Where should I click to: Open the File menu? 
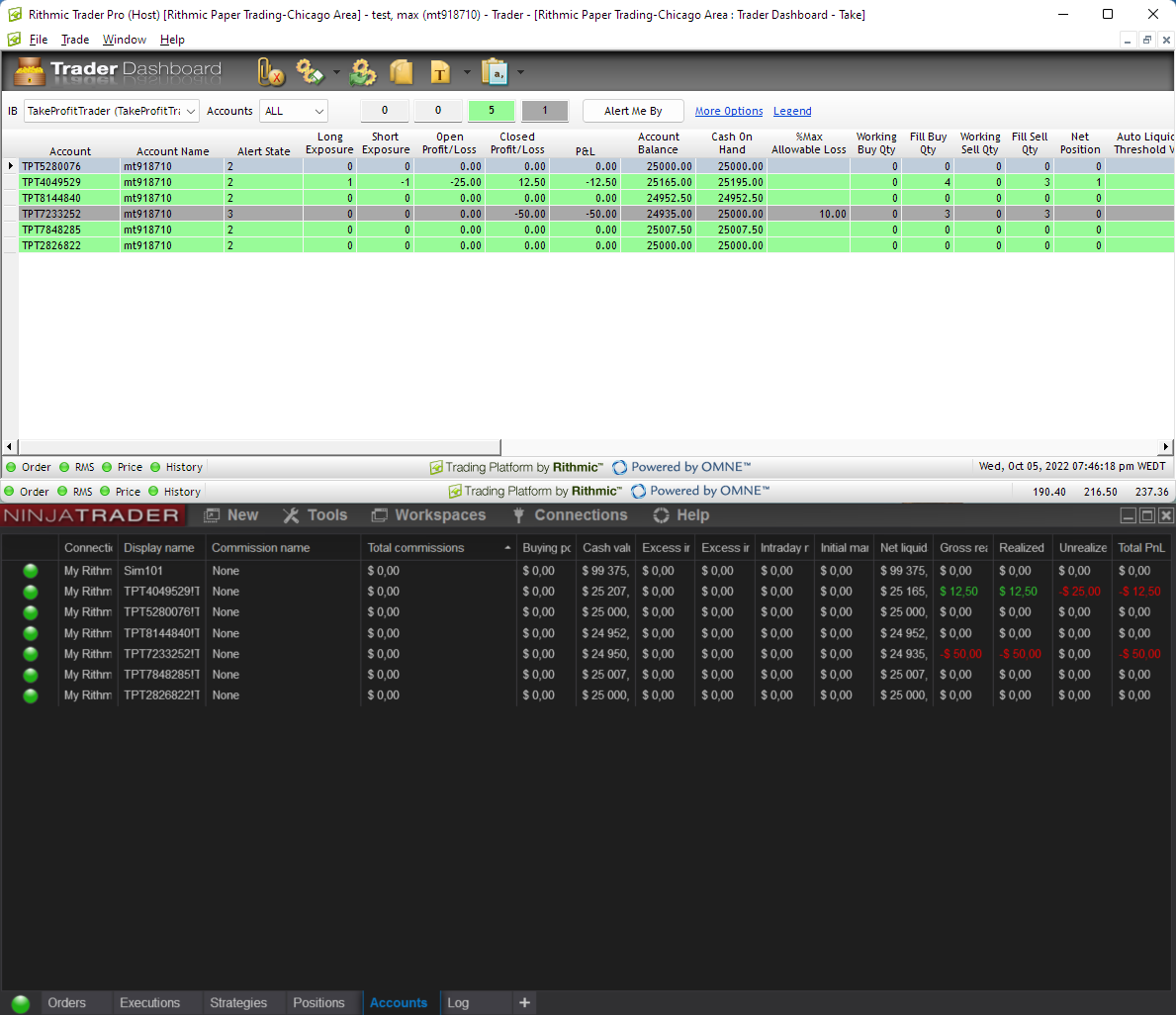tap(39, 40)
